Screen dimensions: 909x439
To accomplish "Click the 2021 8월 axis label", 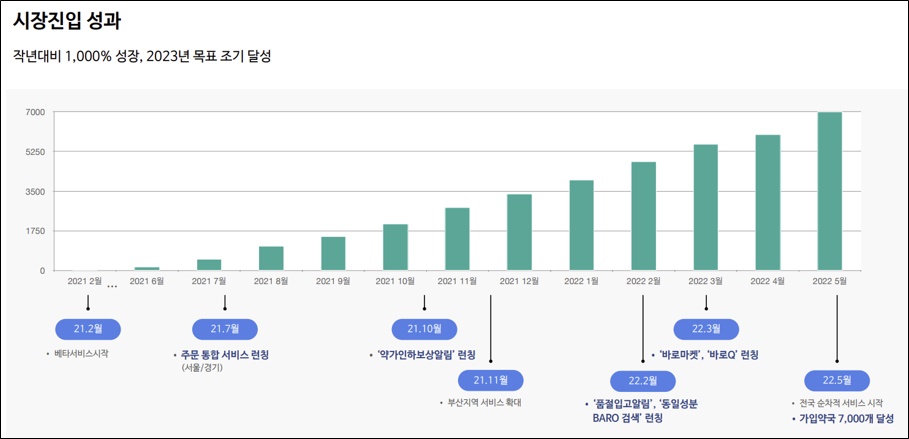I will [x=271, y=281].
